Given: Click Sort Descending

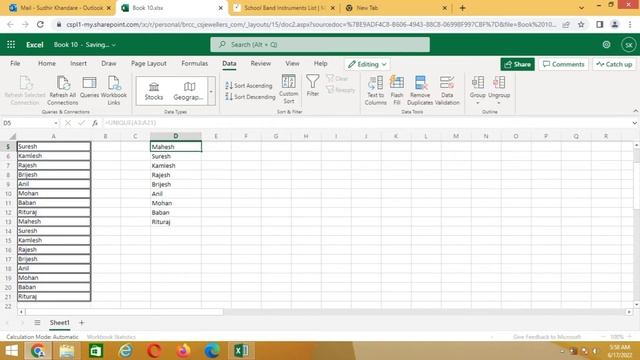Looking at the screenshot, I should (250, 97).
